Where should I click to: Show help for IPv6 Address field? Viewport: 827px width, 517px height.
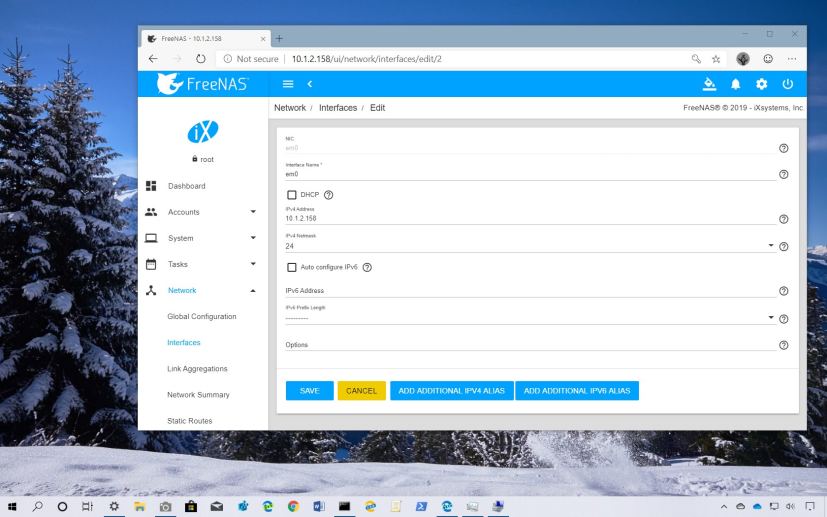(784, 291)
